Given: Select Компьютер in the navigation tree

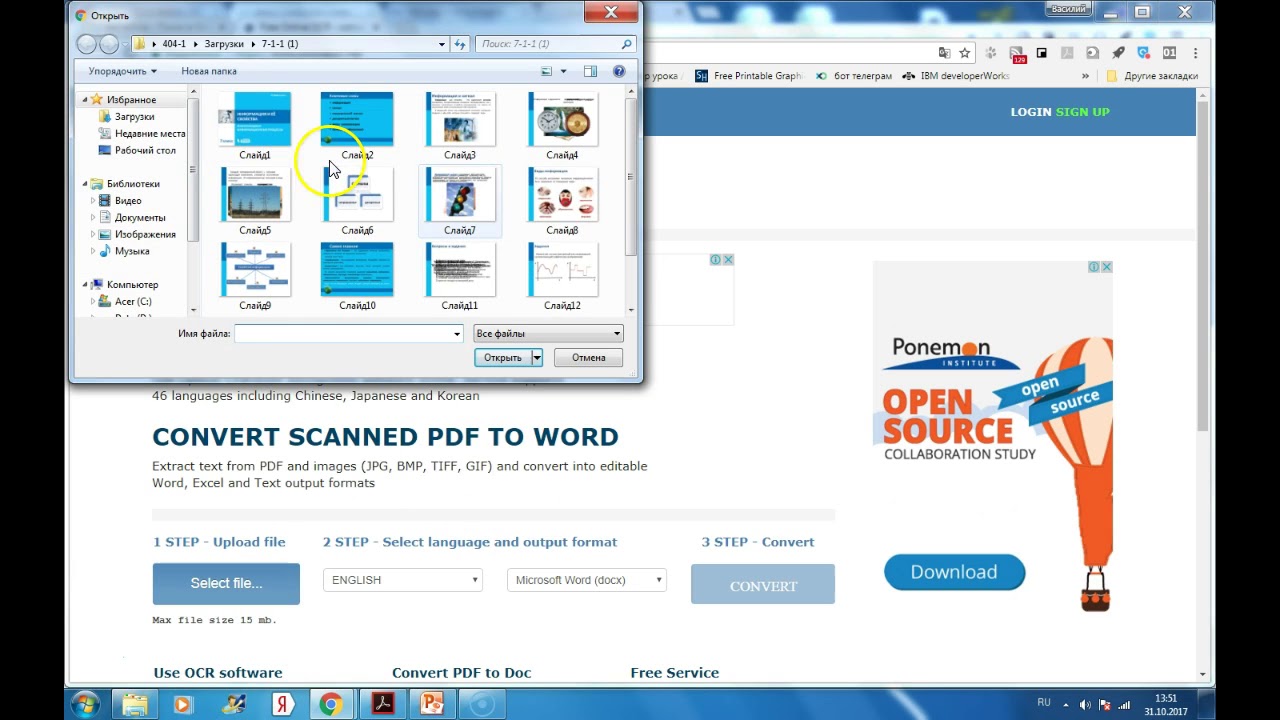Looking at the screenshot, I should (x=124, y=285).
